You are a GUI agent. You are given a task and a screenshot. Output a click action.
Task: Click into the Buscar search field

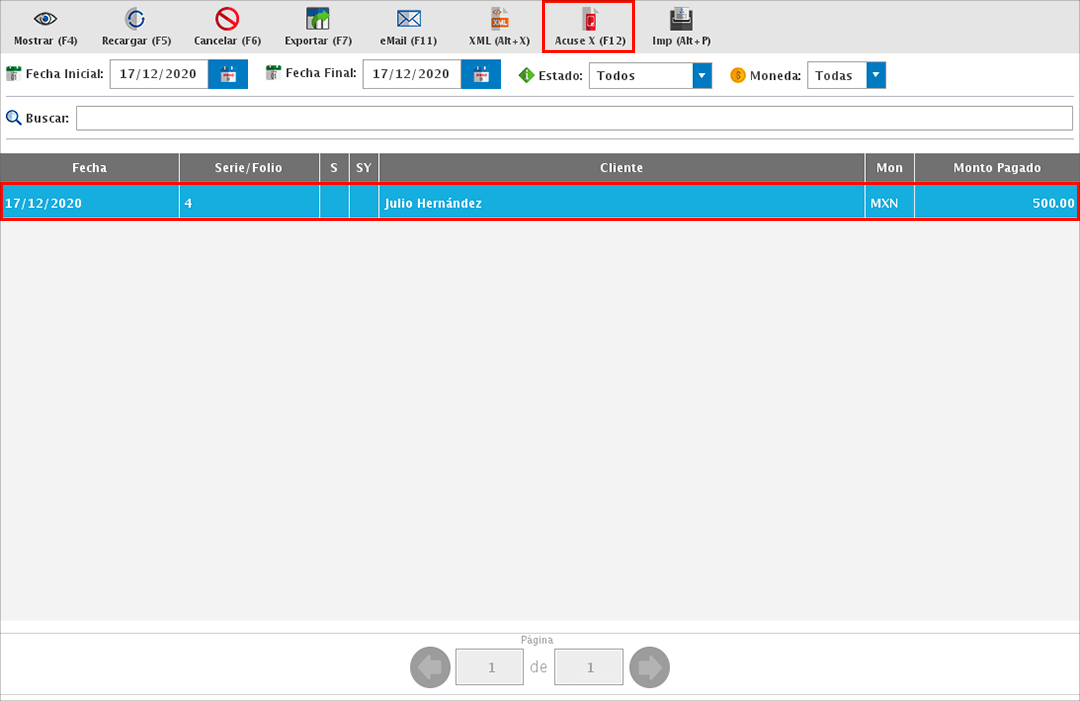[x=573, y=118]
